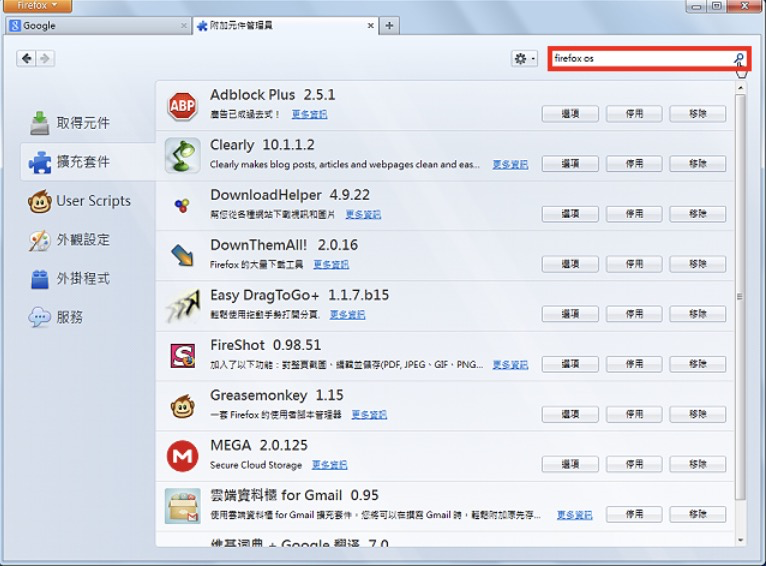Click the blue brick icon for 外掛程式
This screenshot has width=766, height=566.
tap(40, 279)
